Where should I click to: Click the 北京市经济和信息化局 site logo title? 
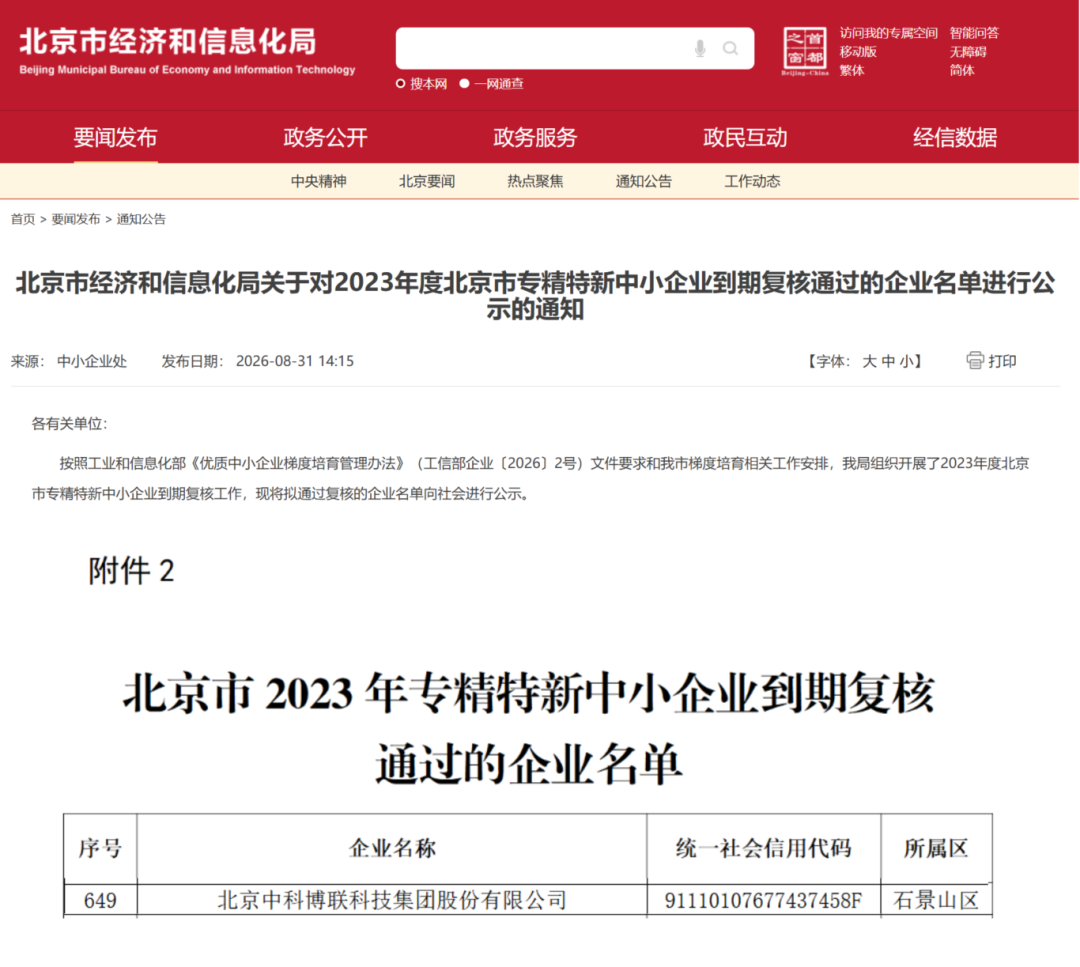(168, 41)
